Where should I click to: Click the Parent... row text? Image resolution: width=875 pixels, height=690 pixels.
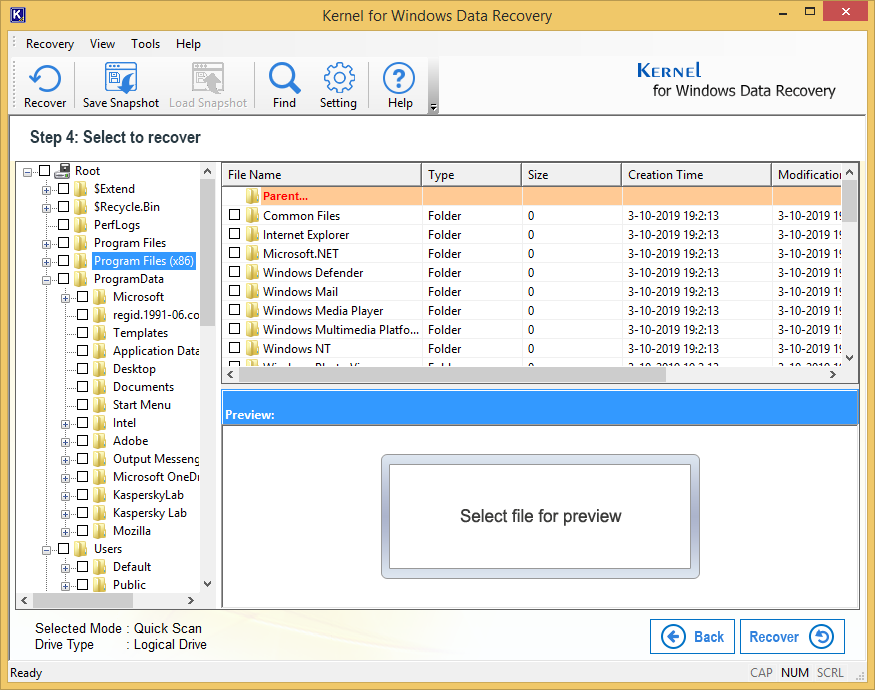(285, 196)
